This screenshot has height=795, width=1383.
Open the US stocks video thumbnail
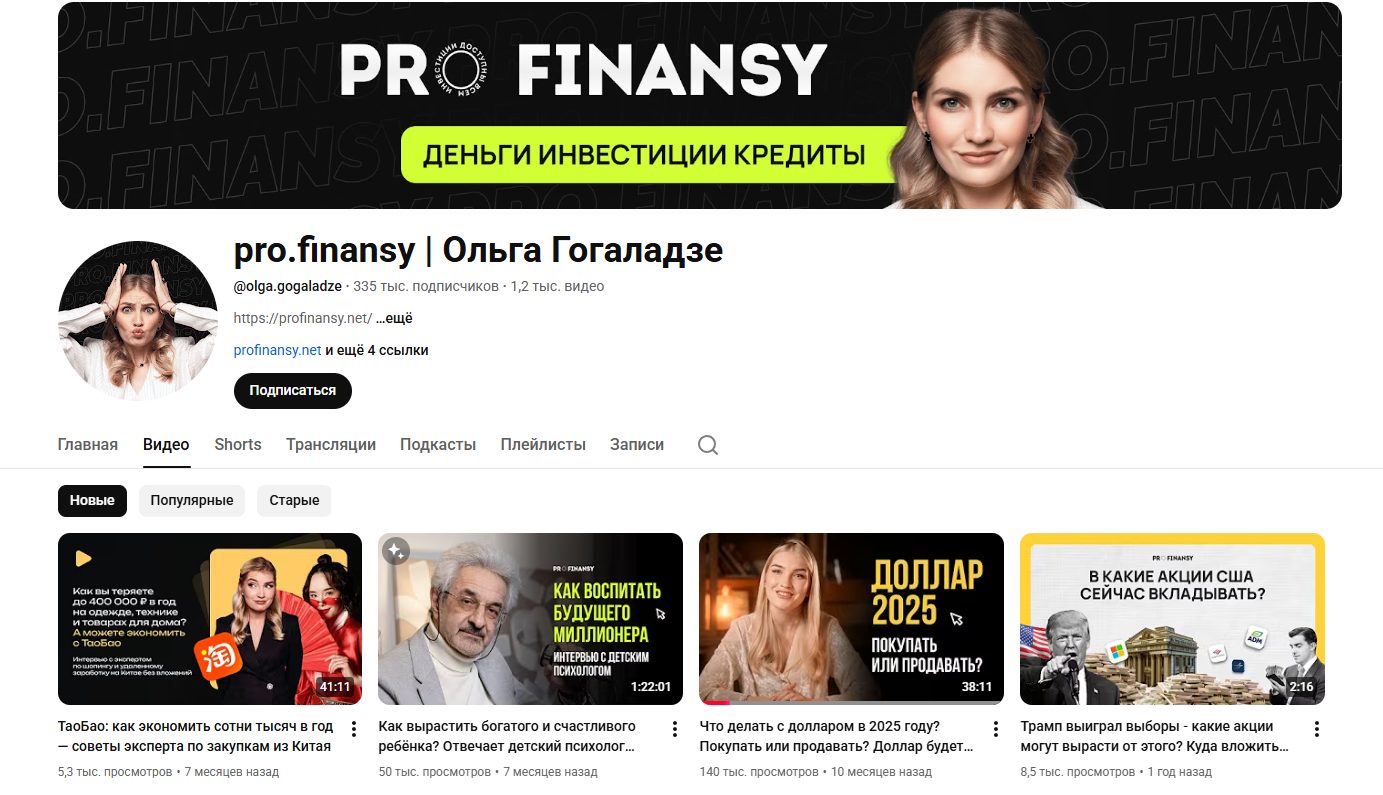click(x=1172, y=619)
